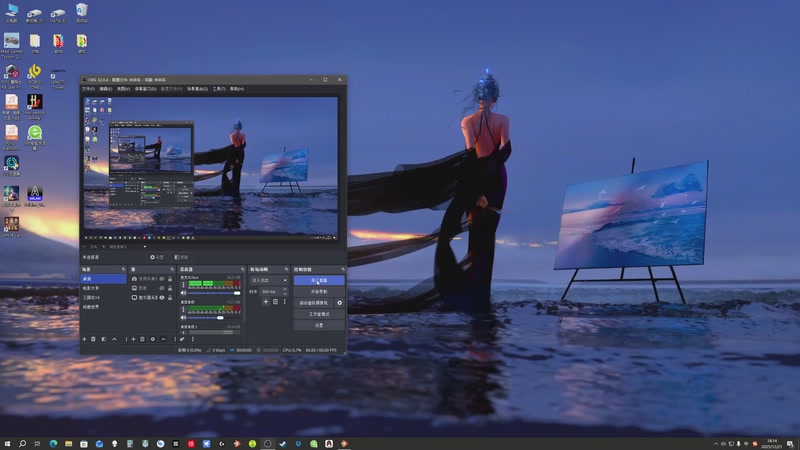The width and height of the screenshot is (800, 450).
Task: Open advanced audio properties in mixer toolbar
Action: click(x=182, y=339)
